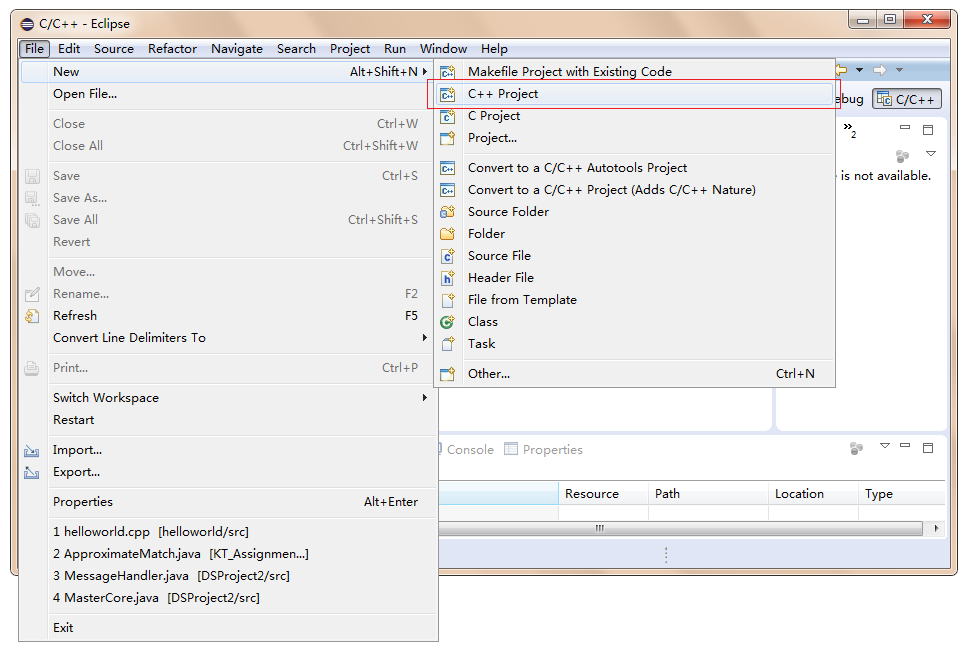Click the Source Folder icon

pos(448,212)
